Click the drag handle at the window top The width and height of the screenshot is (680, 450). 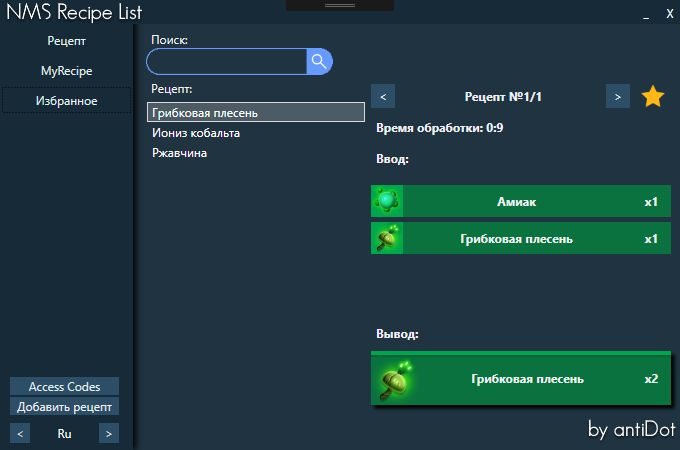point(340,5)
